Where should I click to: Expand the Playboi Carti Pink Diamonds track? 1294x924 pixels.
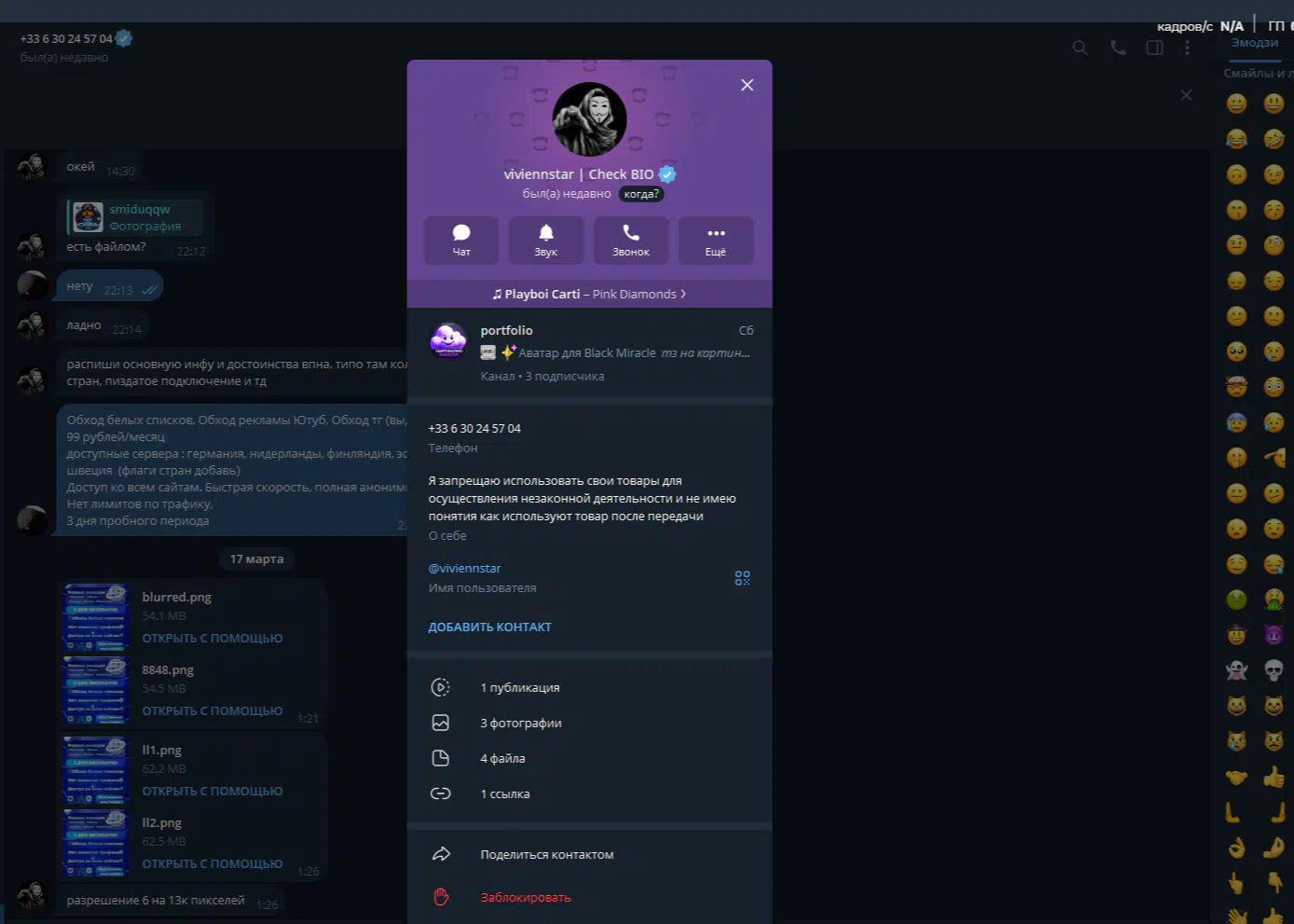point(589,294)
